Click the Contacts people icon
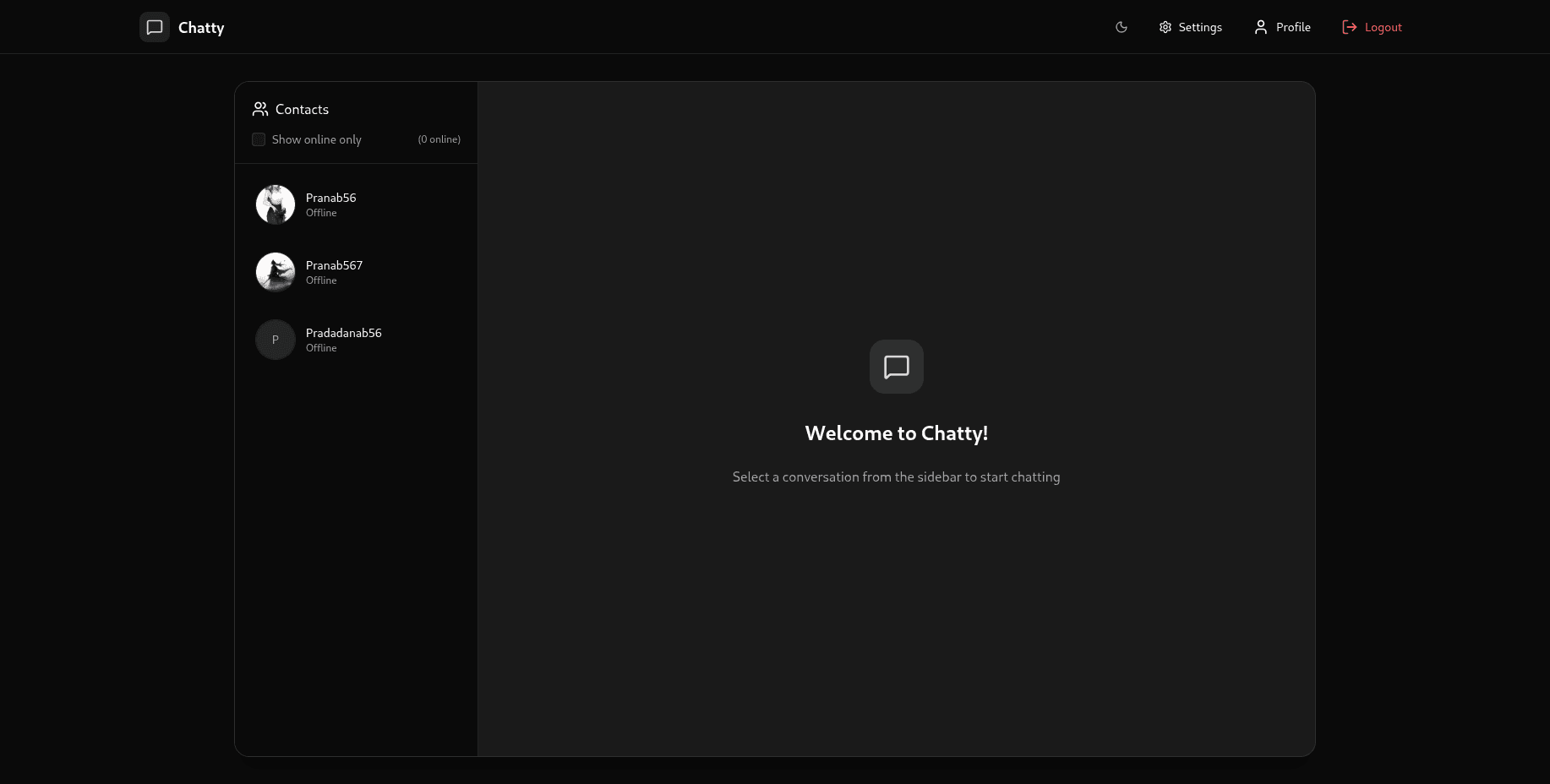Viewport: 1550px width, 784px height. click(260, 109)
